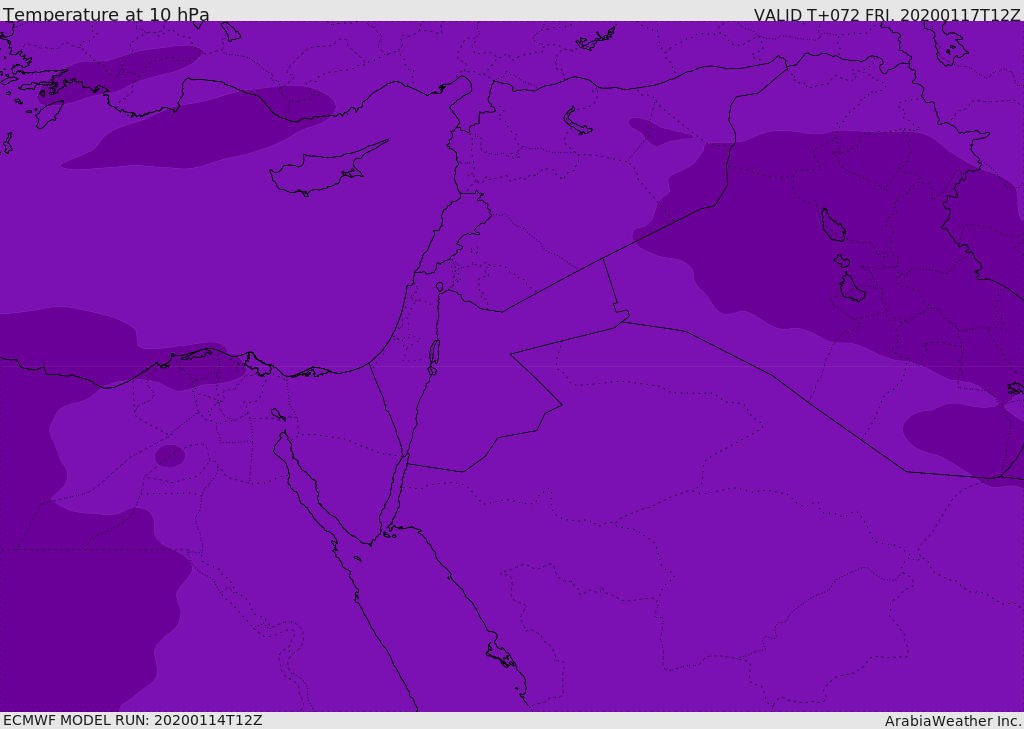Click the ECMWF MODEL RUN timestamp text
The height and width of the screenshot is (729, 1024).
point(132,720)
